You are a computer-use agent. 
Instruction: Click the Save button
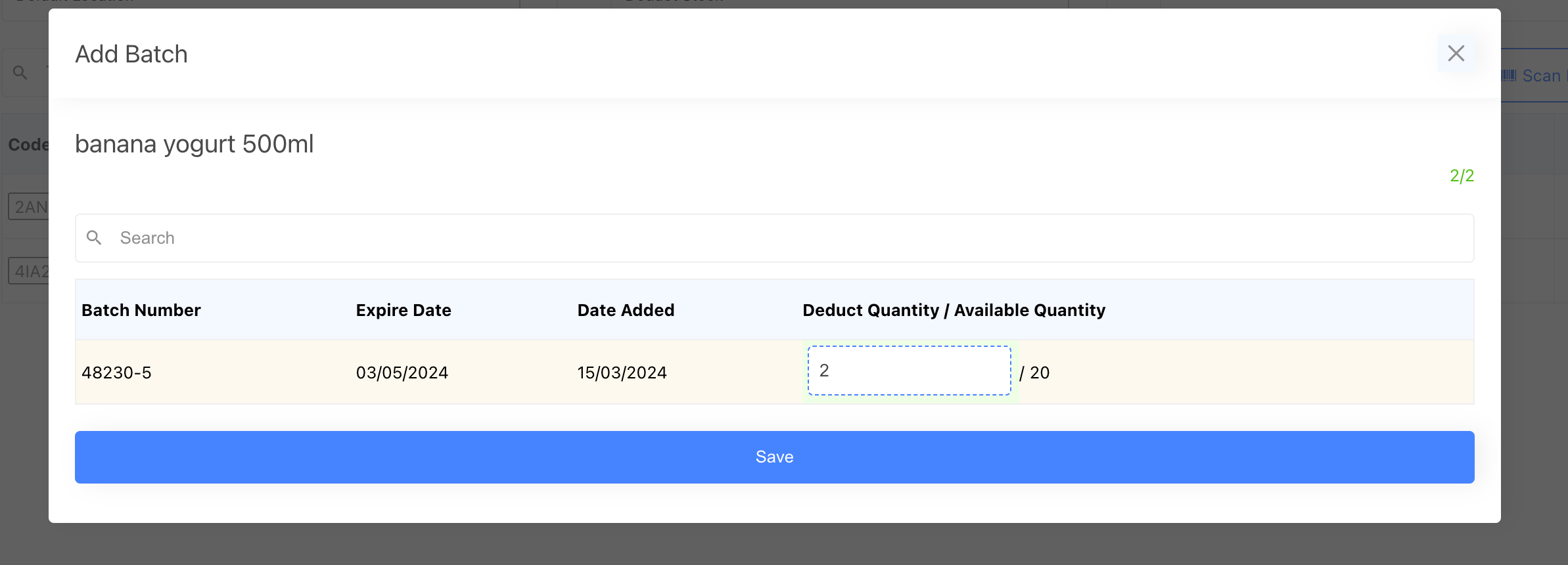point(774,457)
